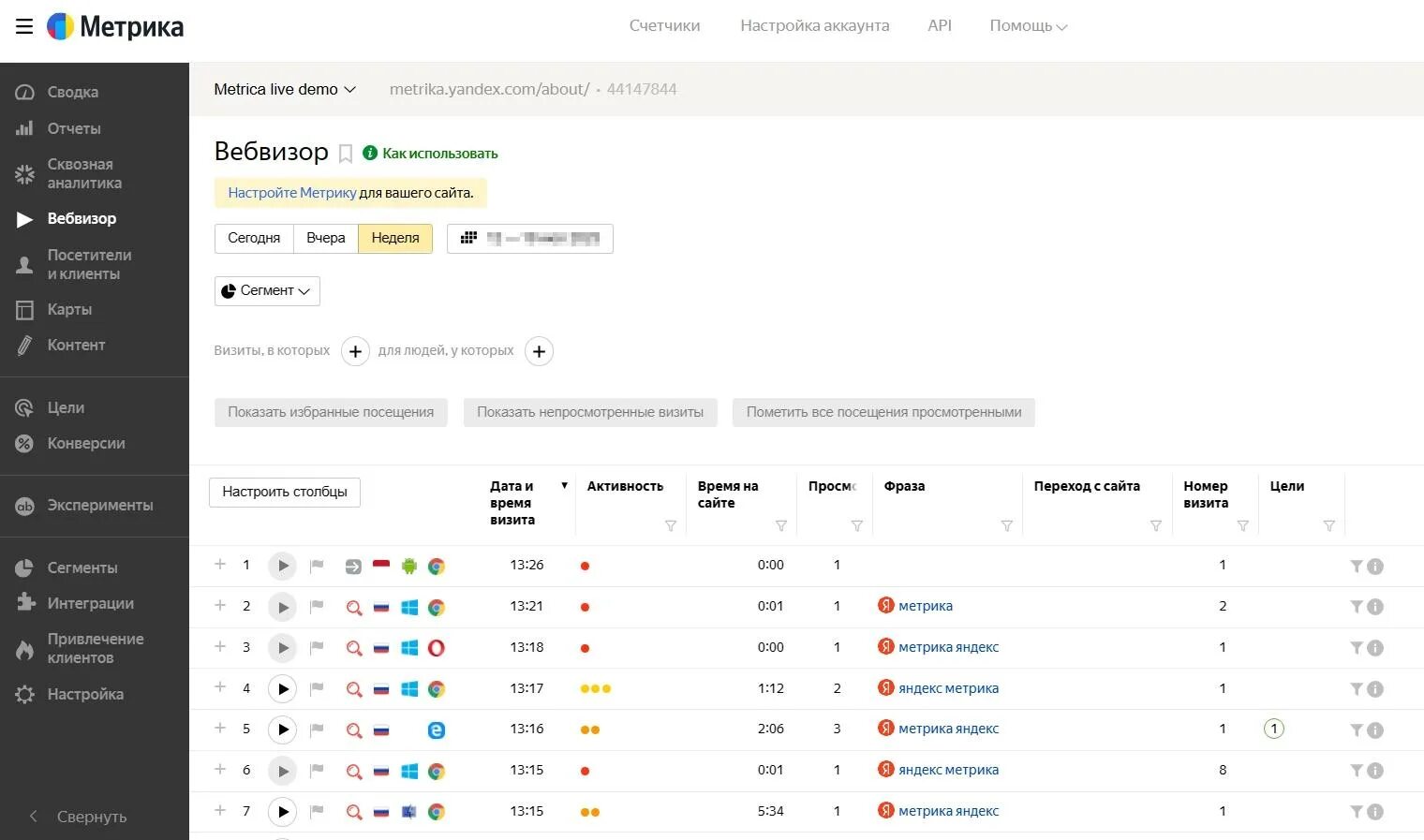Expand row details for visit 3
The image size is (1424, 840).
220,647
